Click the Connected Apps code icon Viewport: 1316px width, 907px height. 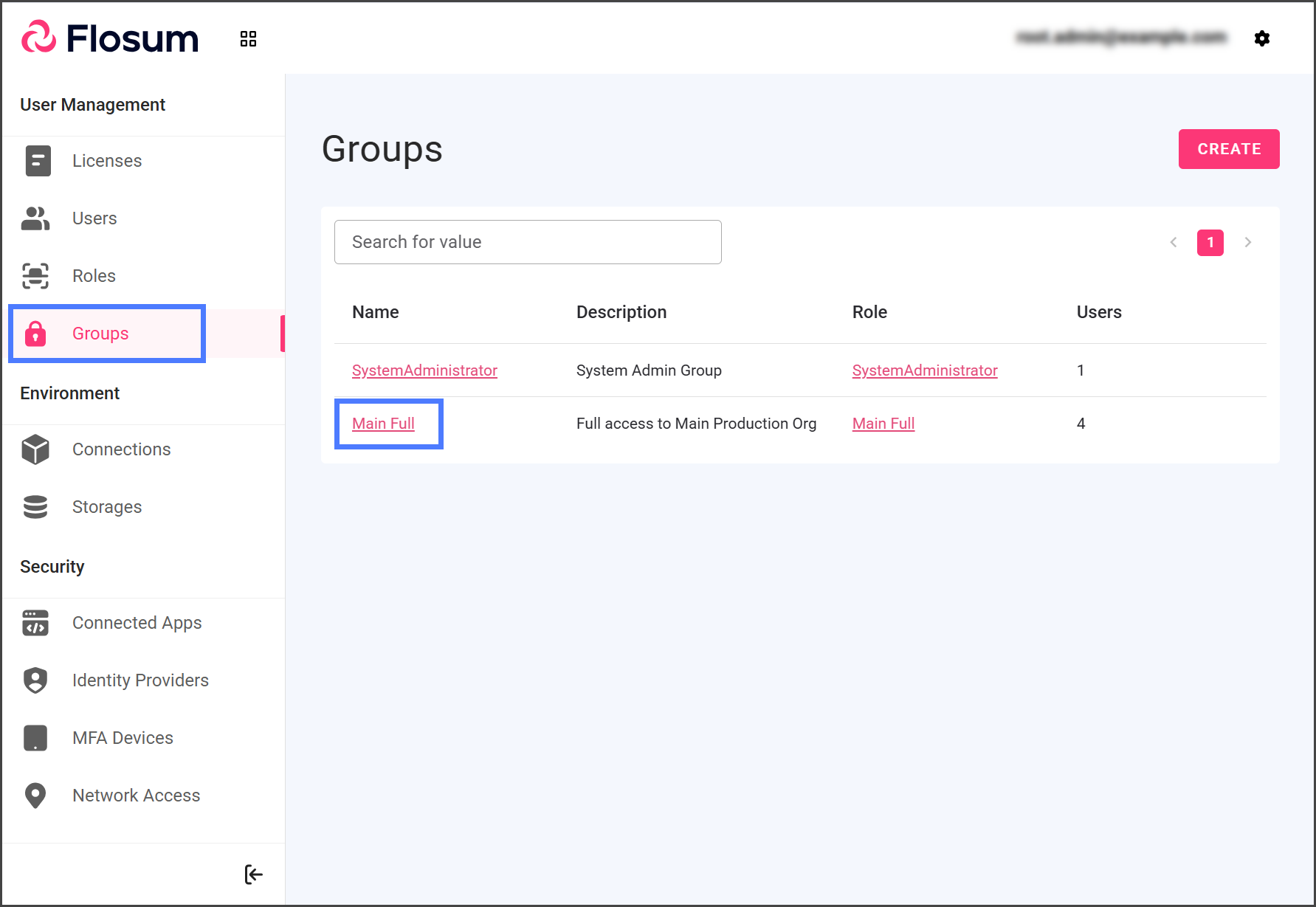[x=35, y=623]
